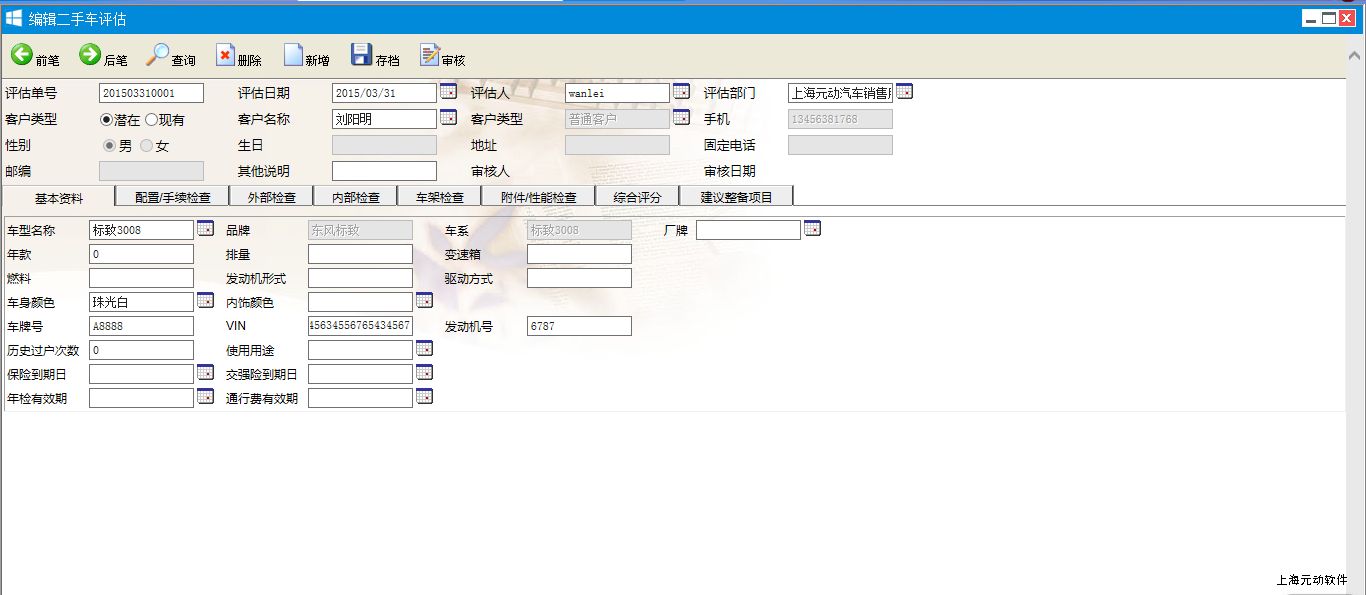Switch to the 建议整备项目 tab
Image resolution: width=1366 pixels, height=595 pixels.
point(736,197)
